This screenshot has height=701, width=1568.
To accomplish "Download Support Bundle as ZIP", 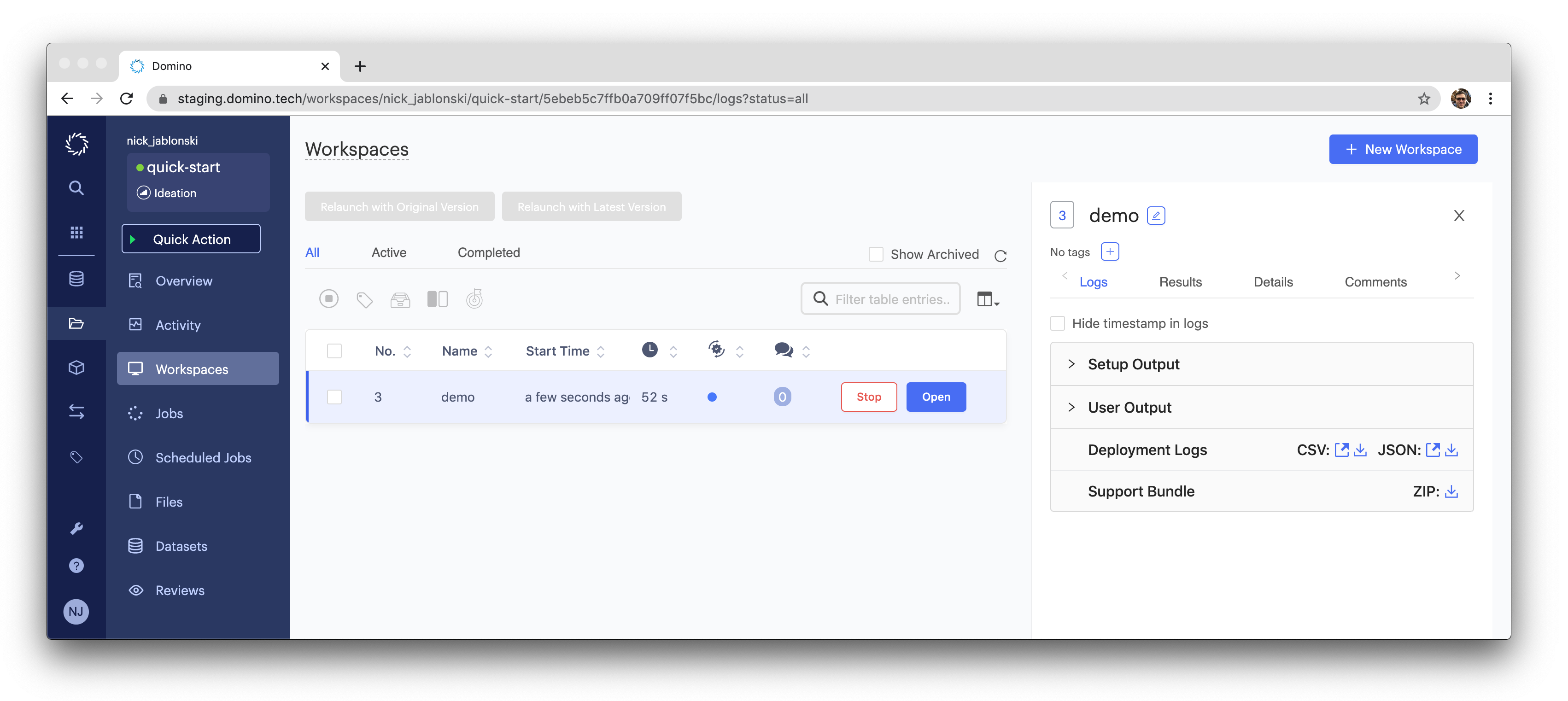I will [x=1452, y=490].
